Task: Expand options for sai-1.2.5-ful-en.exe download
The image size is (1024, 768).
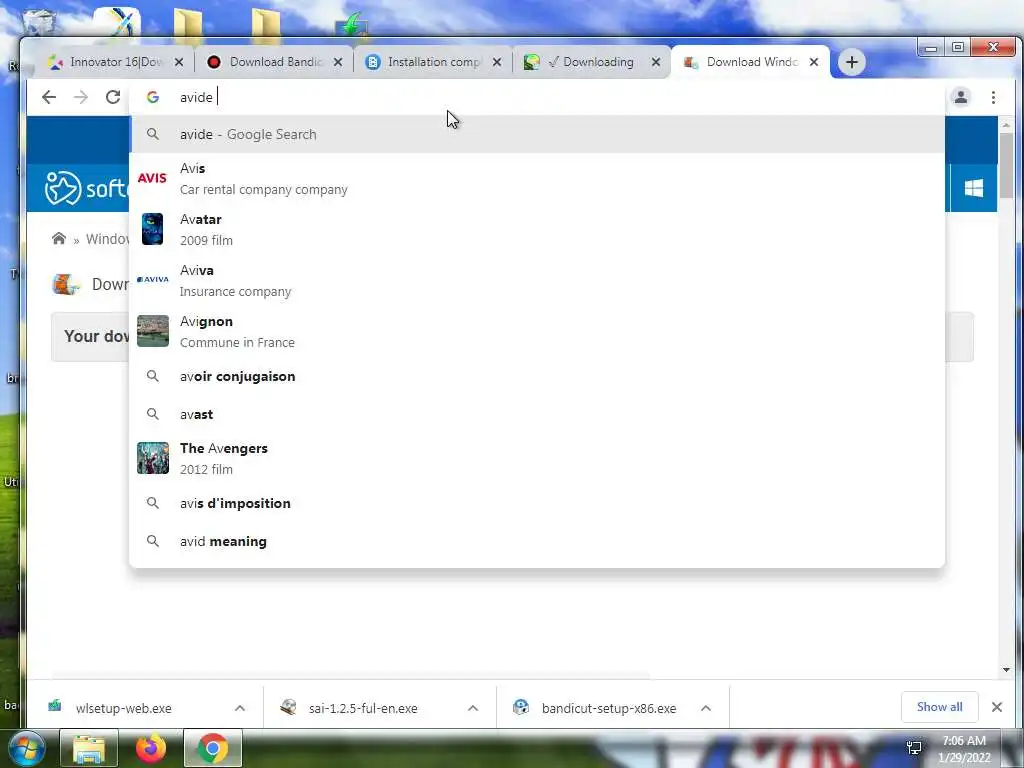Action: 473,708
